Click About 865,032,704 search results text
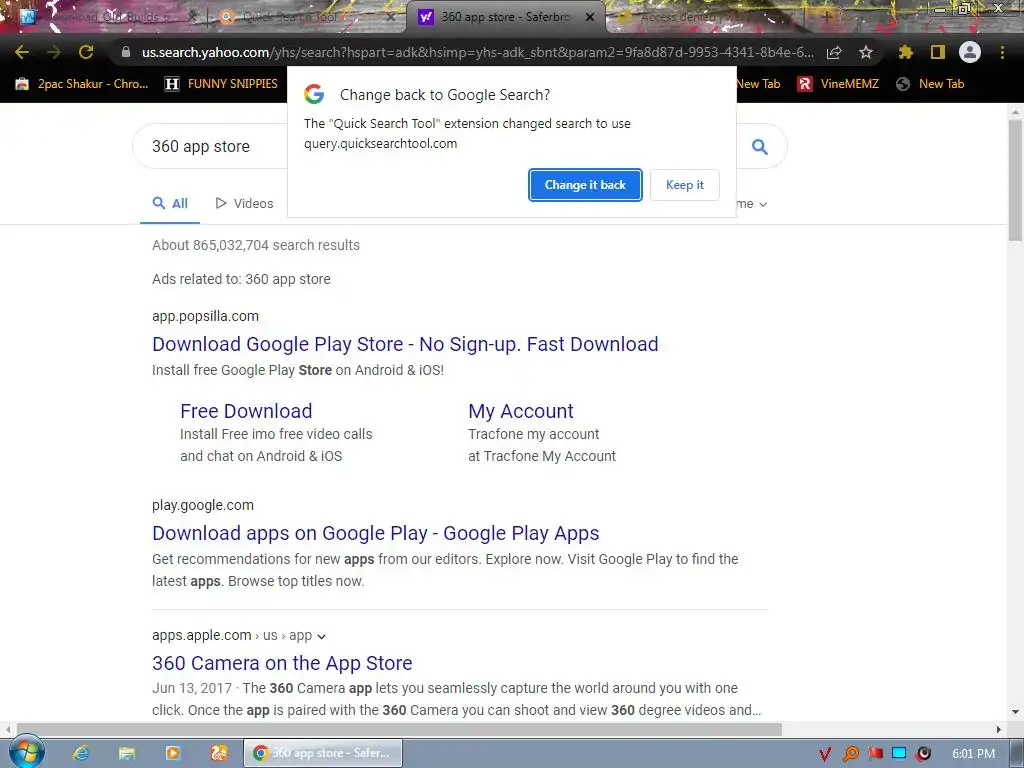 [x=256, y=245]
